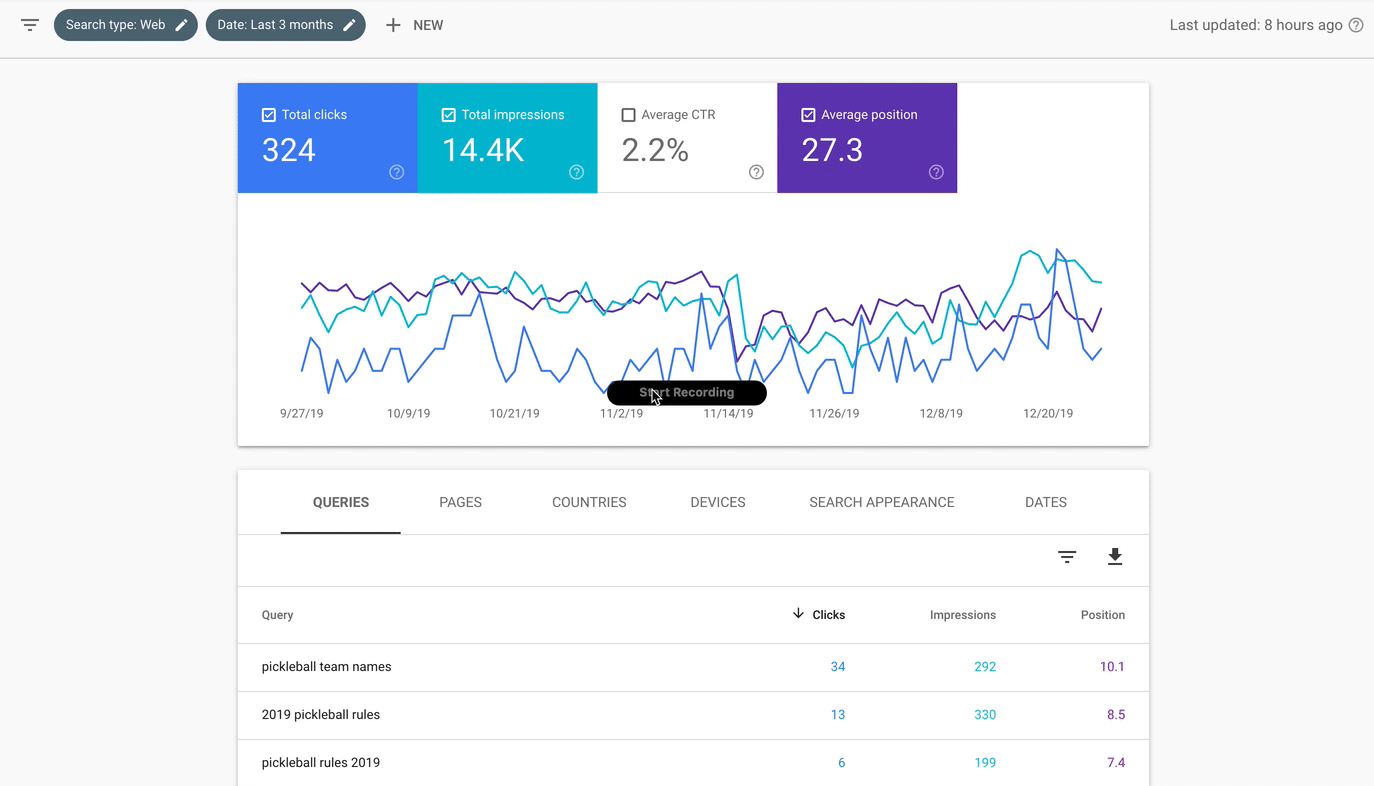Viewport: 1374px width, 786px height.
Task: Open help icon on Average CTR card
Action: (x=756, y=172)
